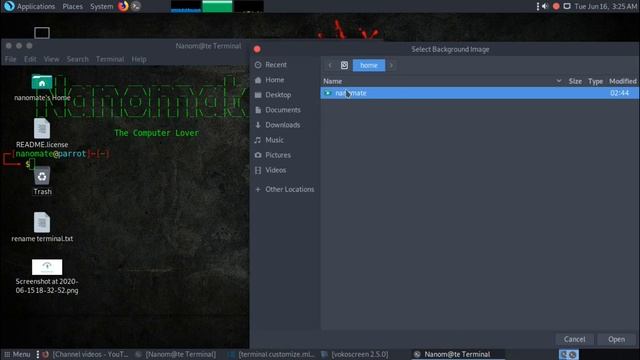Open Search menu in the terminal window
Viewport: 640px width, 360px height.
tap(78, 59)
